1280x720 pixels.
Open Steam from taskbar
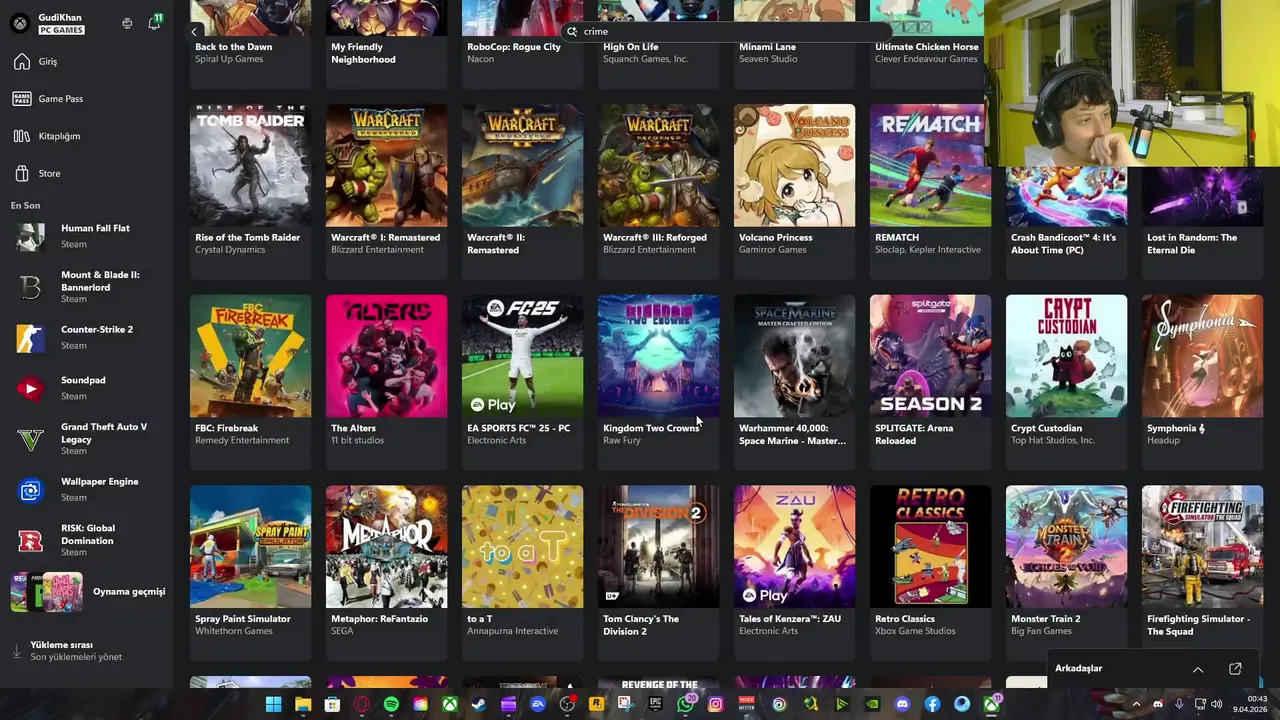point(479,704)
